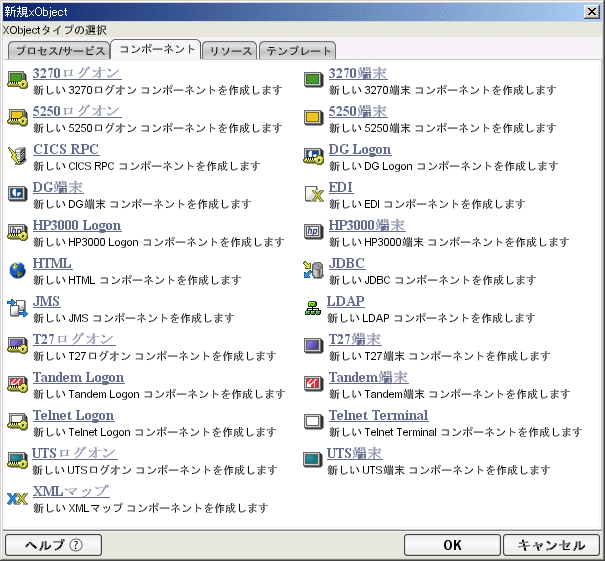This screenshot has width=605, height=561.
Task: Click the description 新しい HTML コンポーネントを作成します
Action: point(137,280)
